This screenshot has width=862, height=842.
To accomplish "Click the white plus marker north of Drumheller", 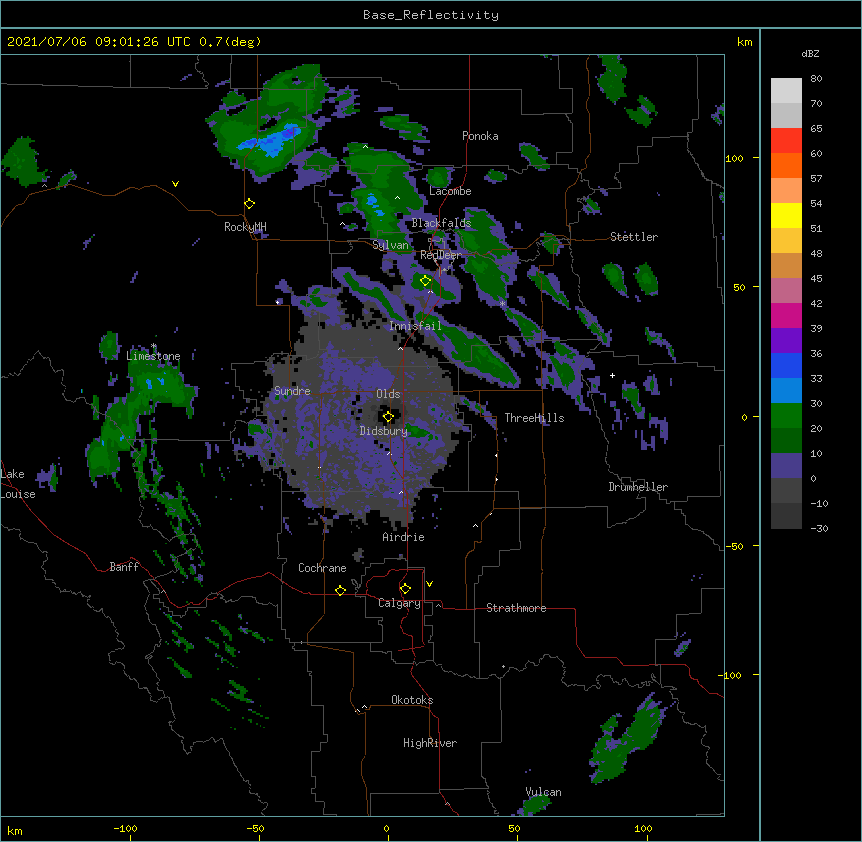I will 612,375.
